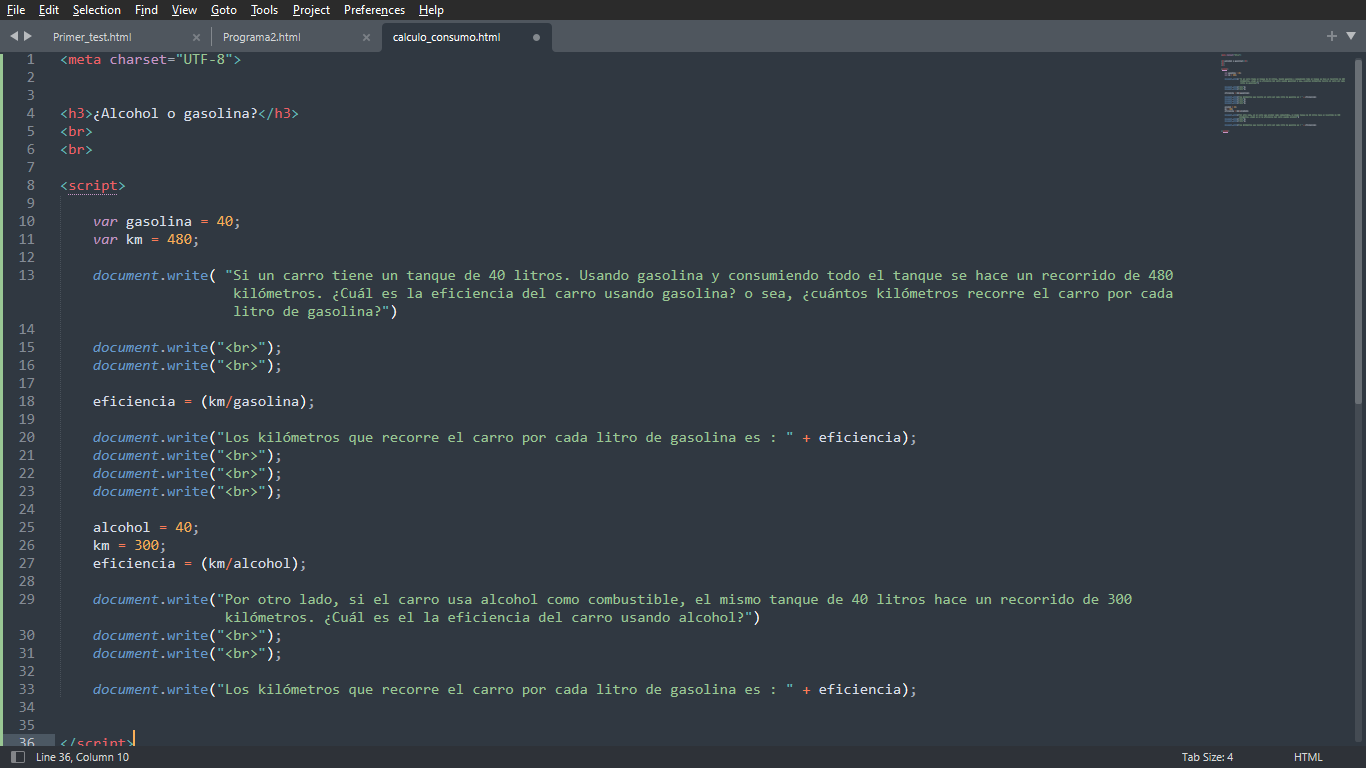Place cursor on the meta charset line
Image resolution: width=1366 pixels, height=768 pixels.
click(150, 59)
